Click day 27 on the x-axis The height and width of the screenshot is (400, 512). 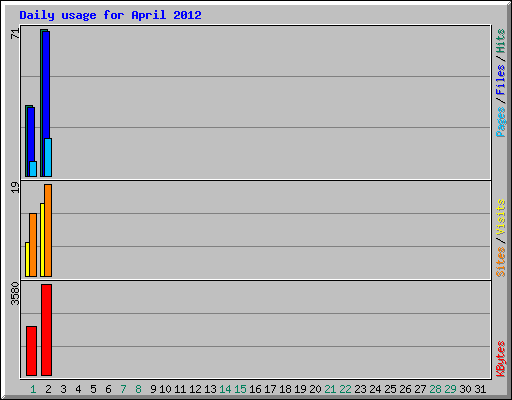coord(420,389)
